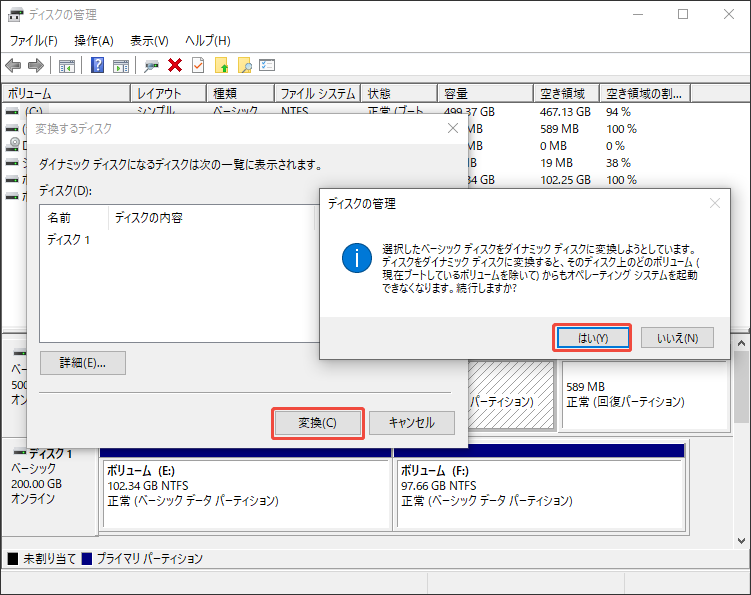Confirm with the はい(Y) button
Viewport: 751px width, 595px height.
coord(592,338)
